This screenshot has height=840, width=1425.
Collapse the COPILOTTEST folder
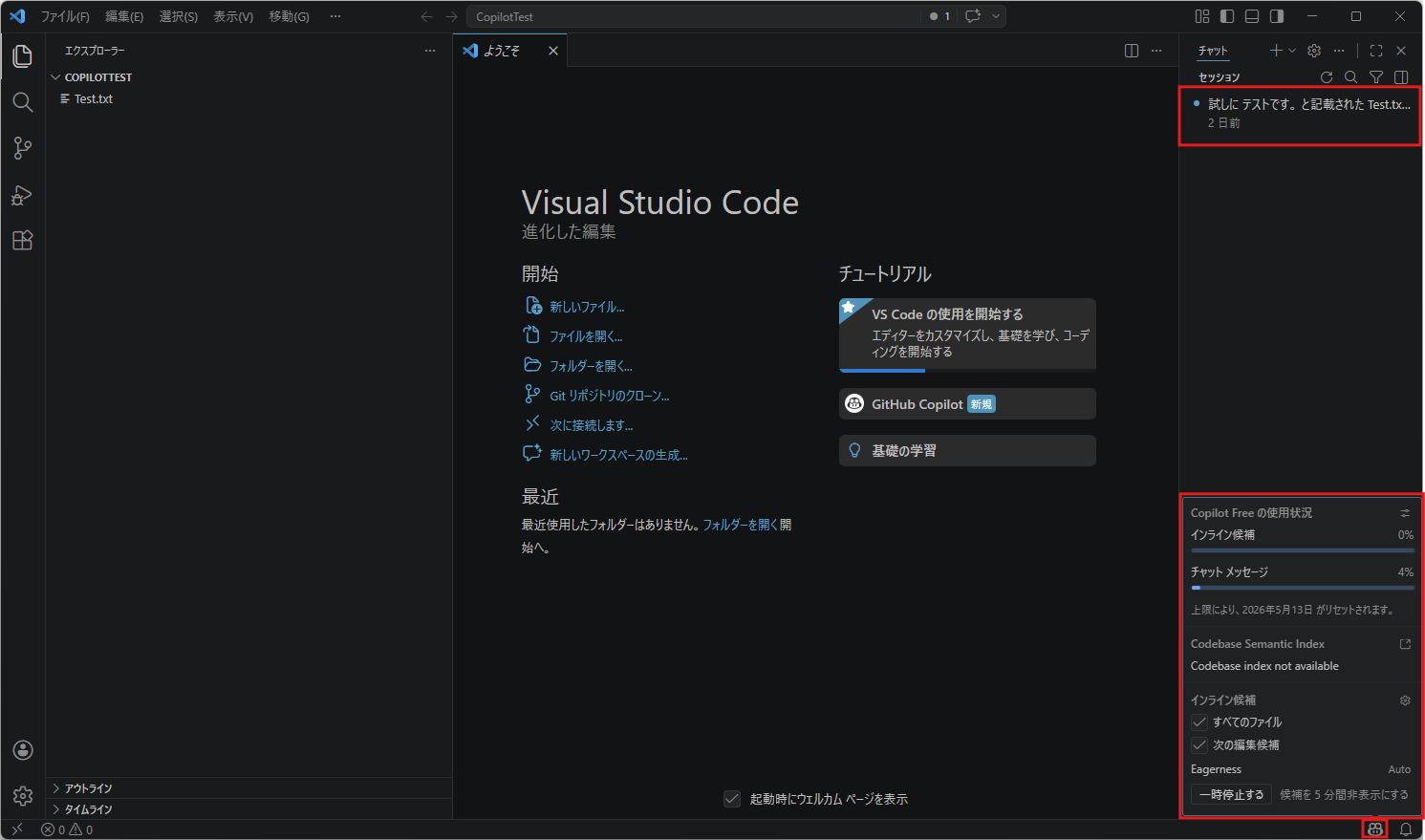(56, 77)
